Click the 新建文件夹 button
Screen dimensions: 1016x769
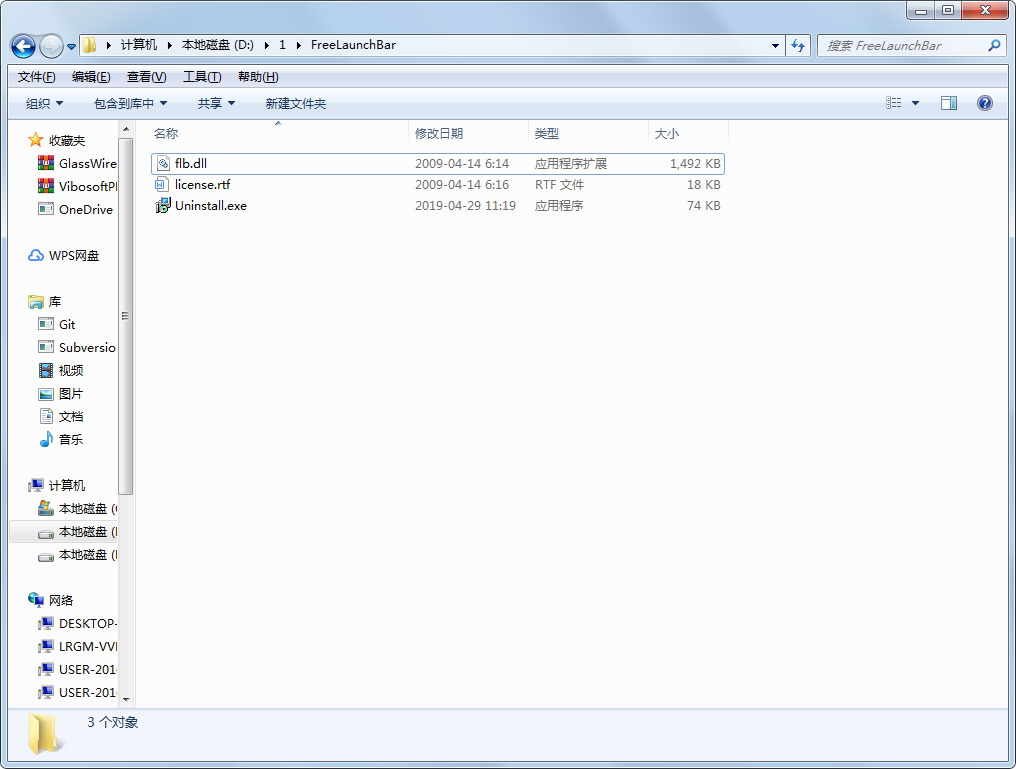pyautogui.click(x=295, y=103)
